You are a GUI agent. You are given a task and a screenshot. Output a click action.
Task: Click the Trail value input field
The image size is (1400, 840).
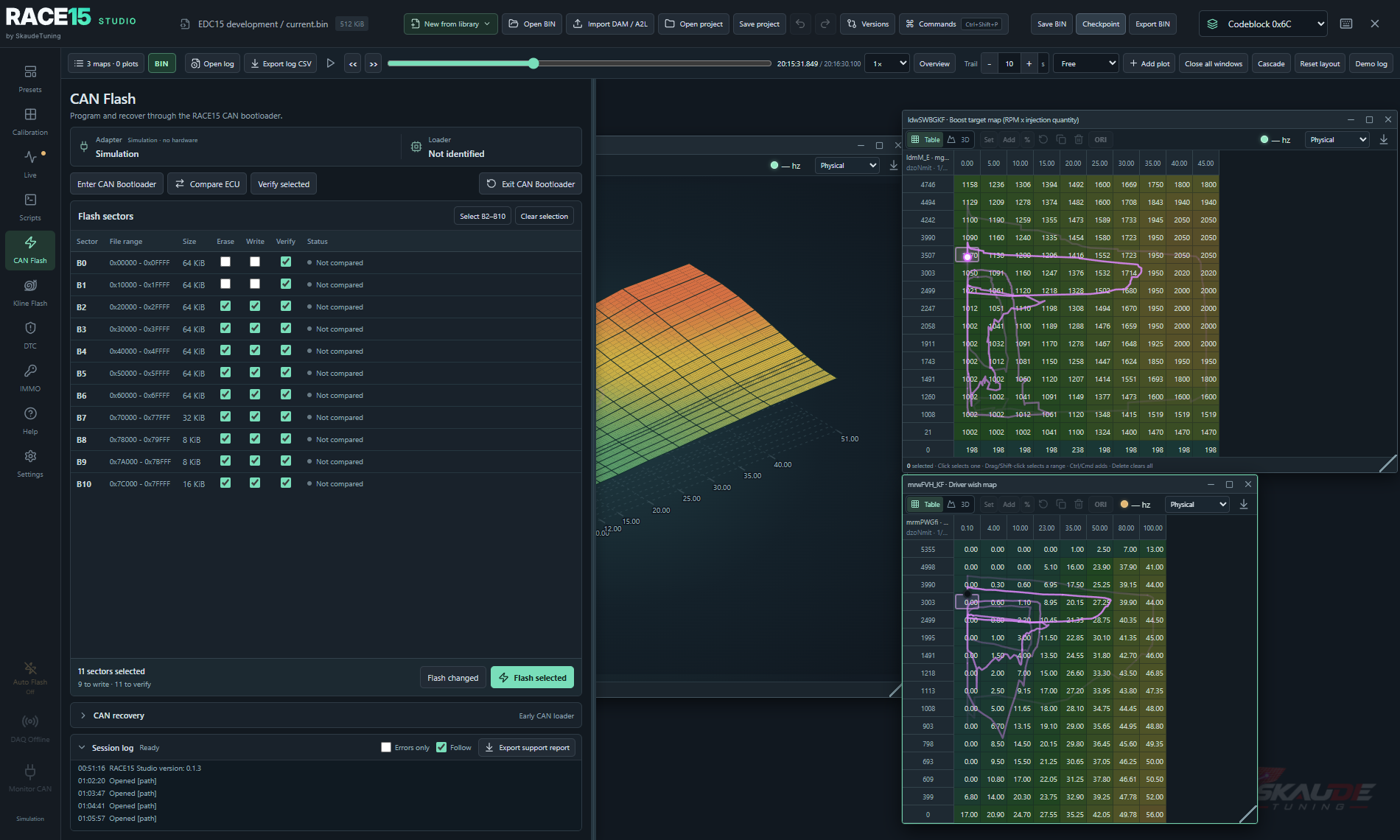coord(1009,63)
